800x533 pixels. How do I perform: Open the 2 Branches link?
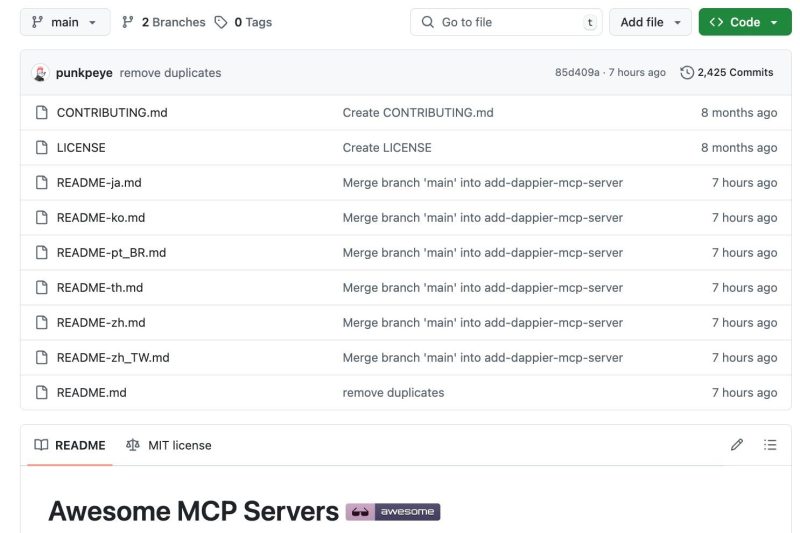(x=163, y=22)
